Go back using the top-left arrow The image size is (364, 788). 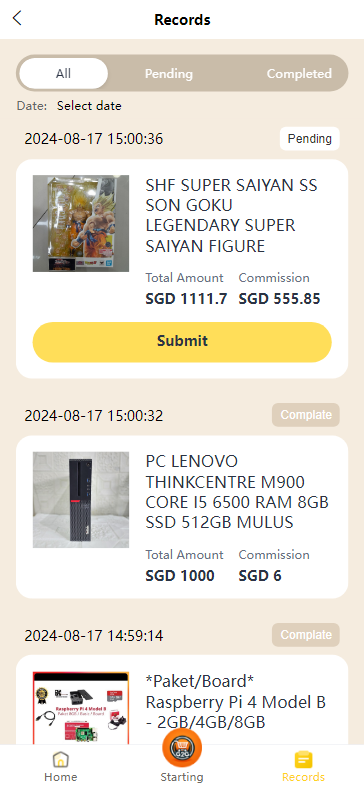pyautogui.click(x=17, y=19)
